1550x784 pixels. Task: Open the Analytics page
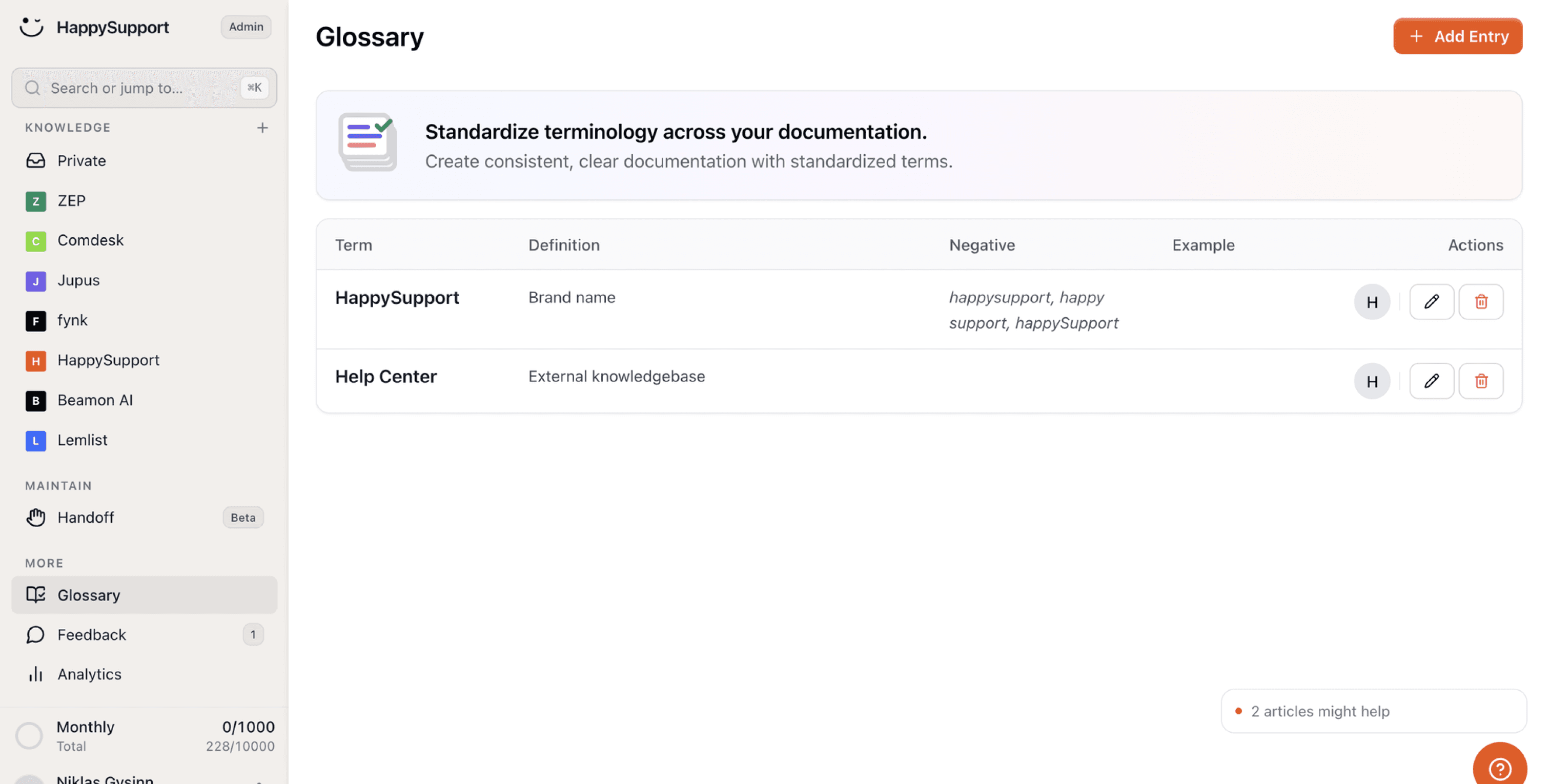click(144, 674)
